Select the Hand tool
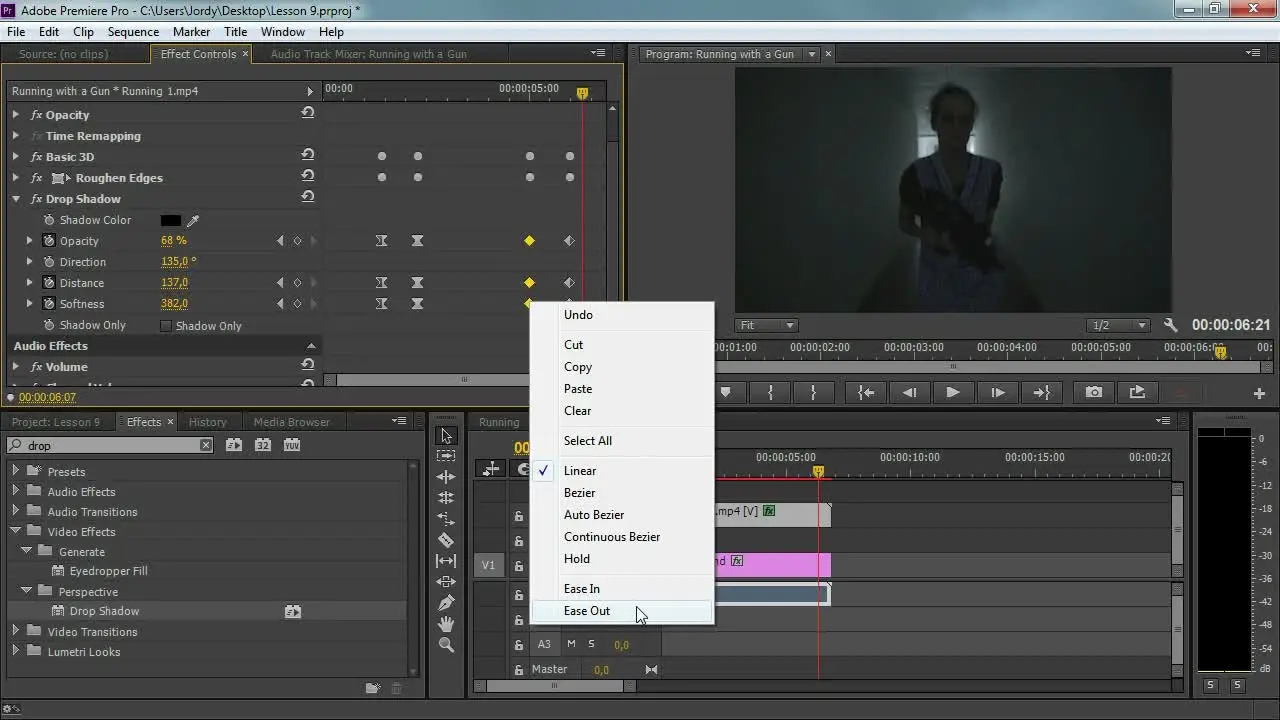This screenshot has width=1280, height=720. point(446,624)
